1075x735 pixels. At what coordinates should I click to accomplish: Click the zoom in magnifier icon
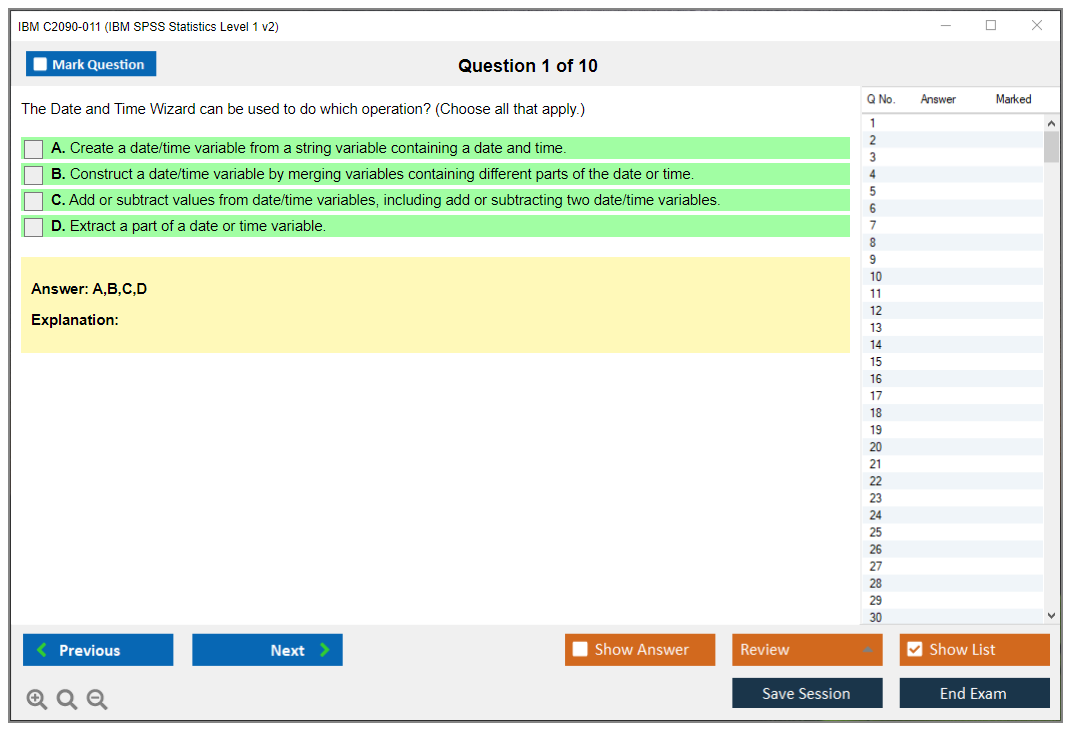click(36, 700)
